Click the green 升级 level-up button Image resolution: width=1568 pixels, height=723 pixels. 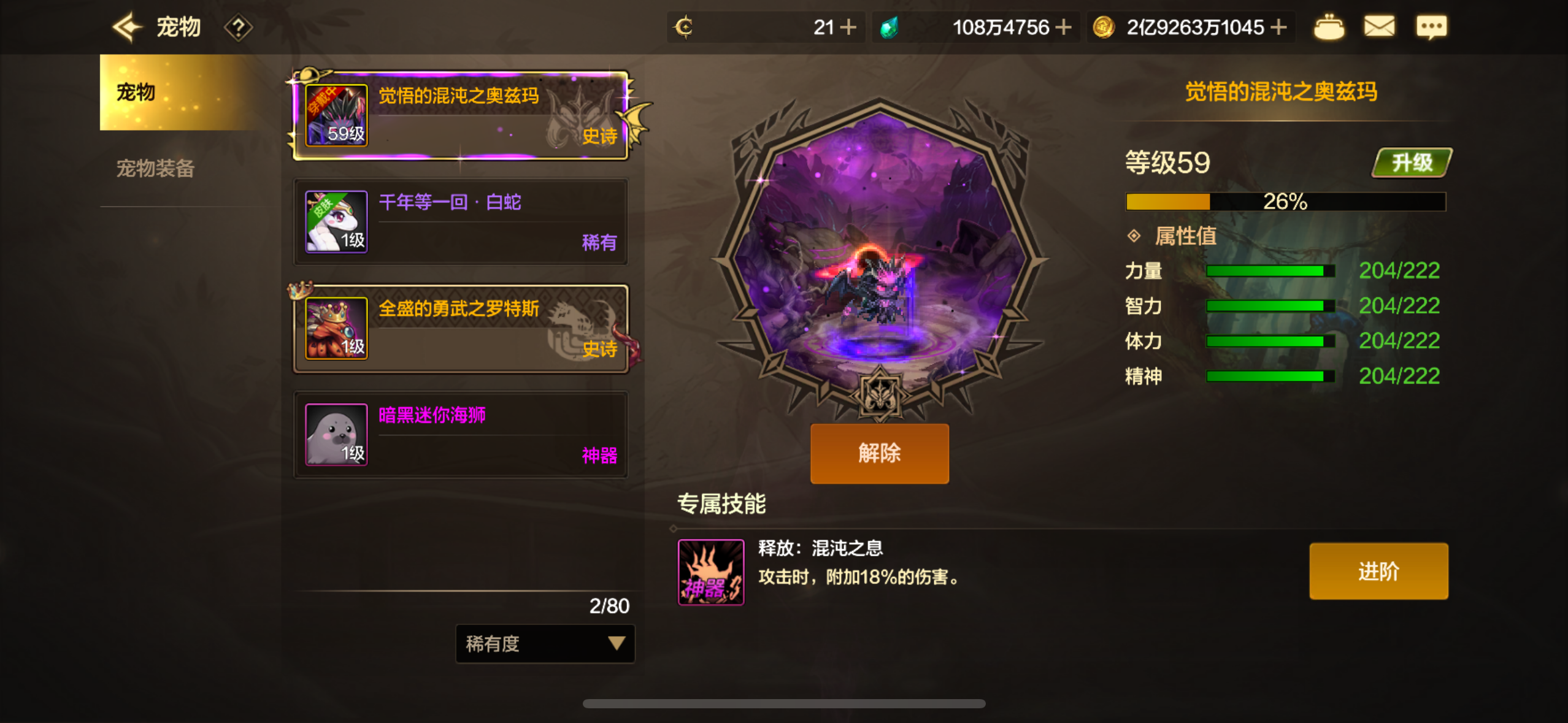pos(1412,163)
